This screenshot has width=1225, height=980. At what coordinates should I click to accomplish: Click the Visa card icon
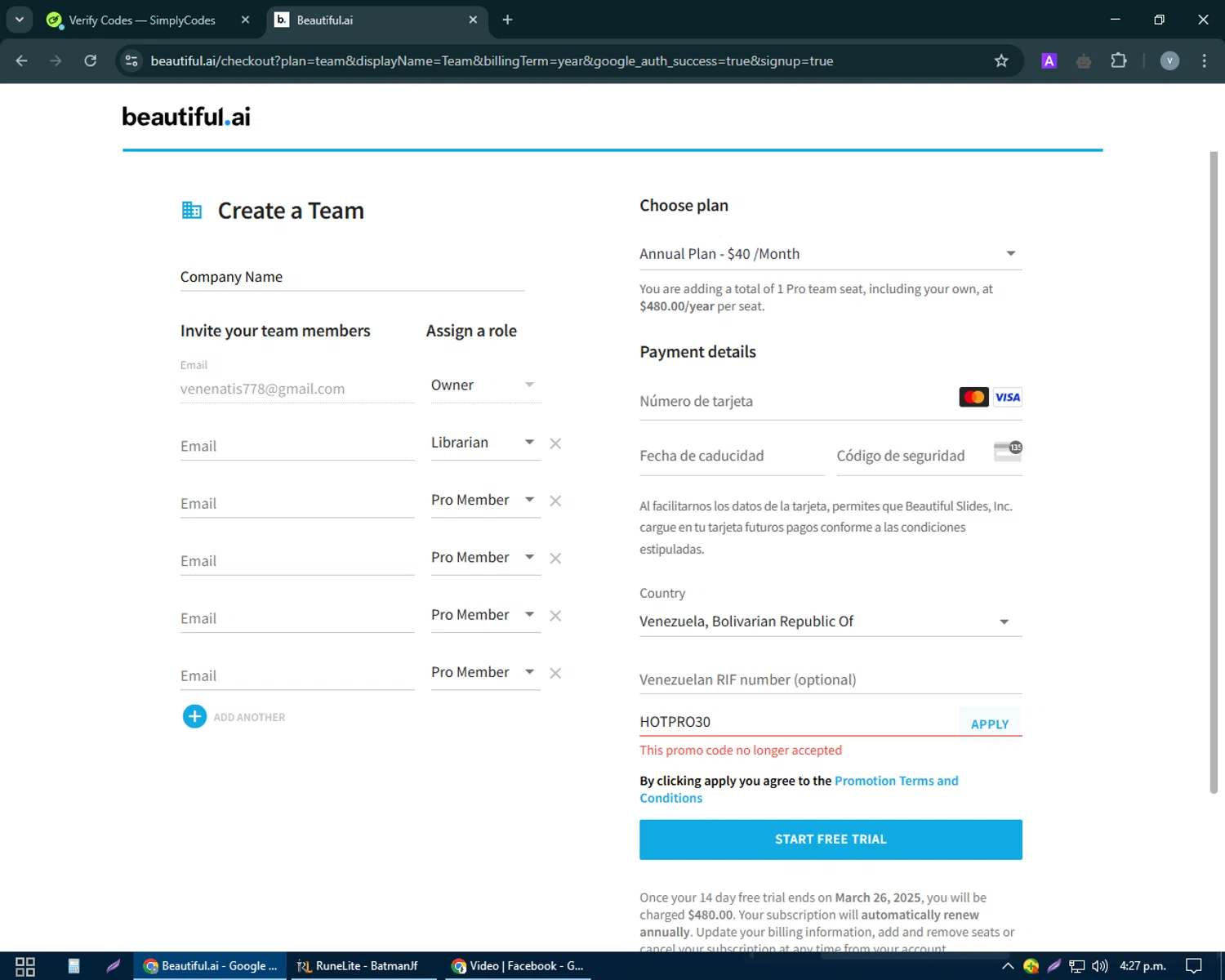[1007, 397]
